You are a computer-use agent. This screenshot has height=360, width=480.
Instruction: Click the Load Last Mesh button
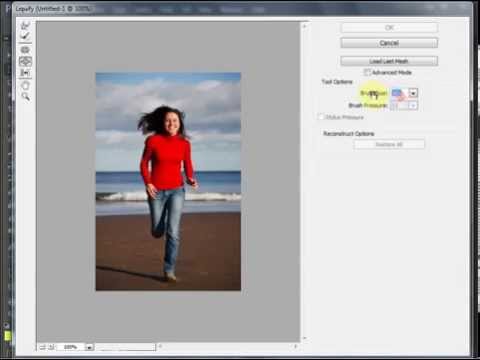coord(389,61)
